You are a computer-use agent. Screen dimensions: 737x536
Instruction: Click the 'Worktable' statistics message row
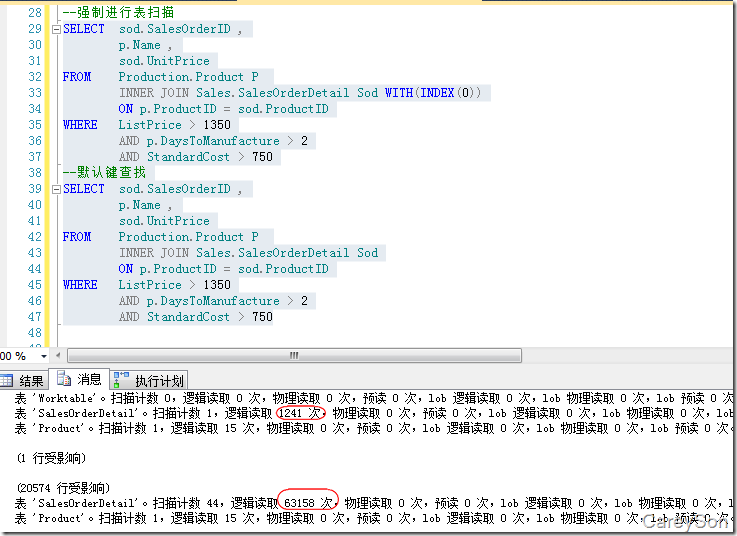[200, 397]
